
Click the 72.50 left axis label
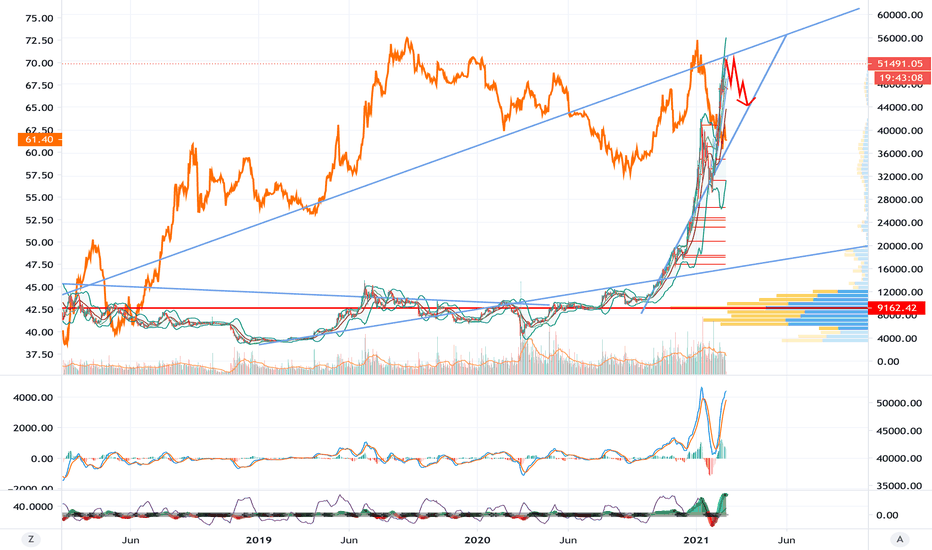pyautogui.click(x=39, y=40)
